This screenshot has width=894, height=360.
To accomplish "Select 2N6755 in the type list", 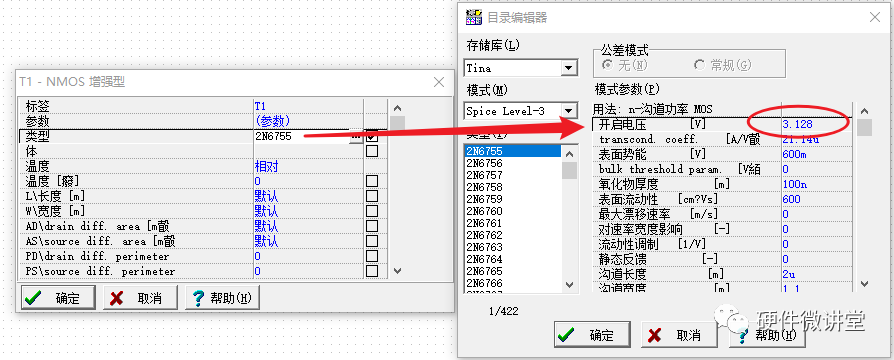I will coord(512,151).
